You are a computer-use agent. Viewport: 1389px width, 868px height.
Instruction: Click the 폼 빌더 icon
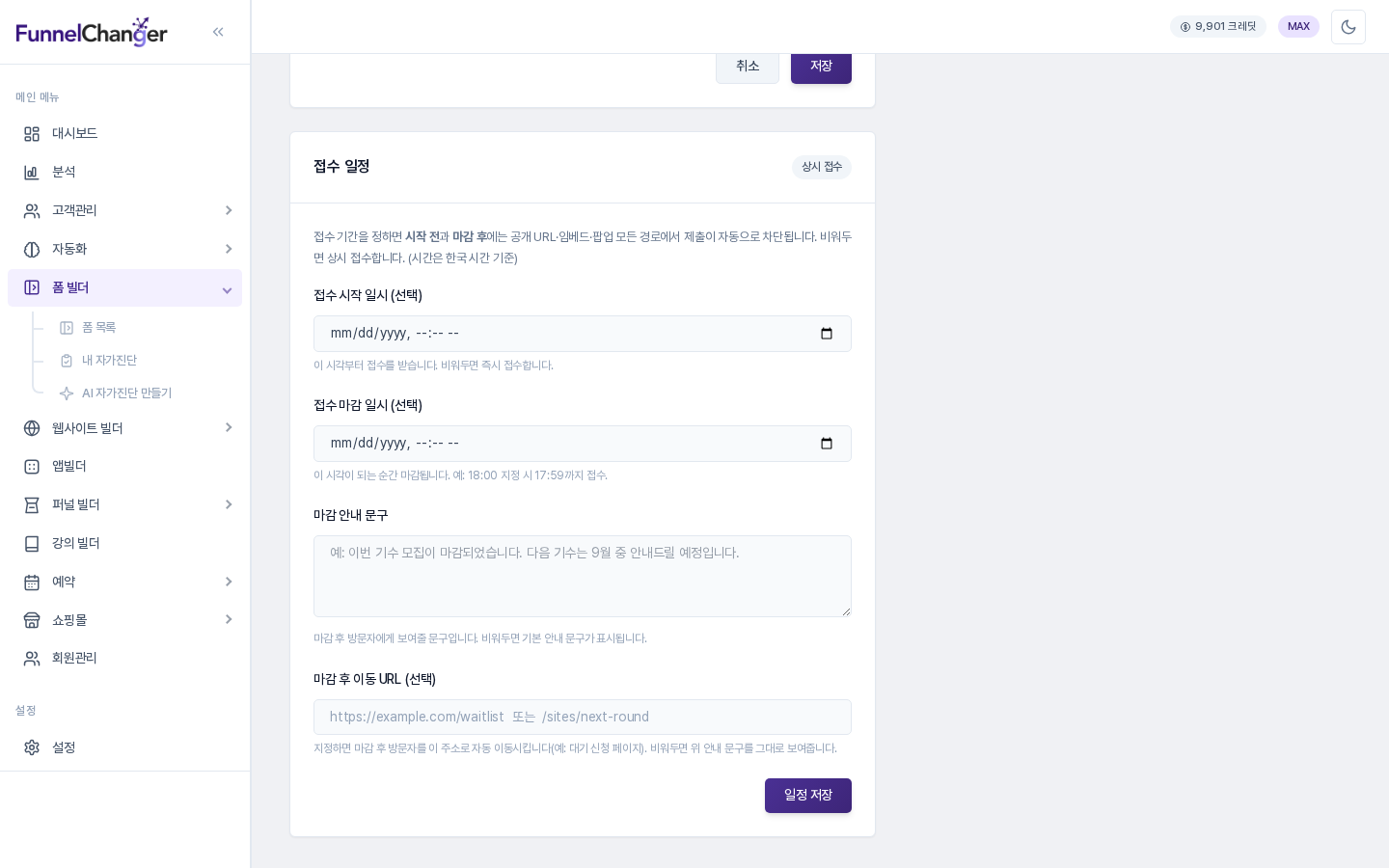(32, 287)
